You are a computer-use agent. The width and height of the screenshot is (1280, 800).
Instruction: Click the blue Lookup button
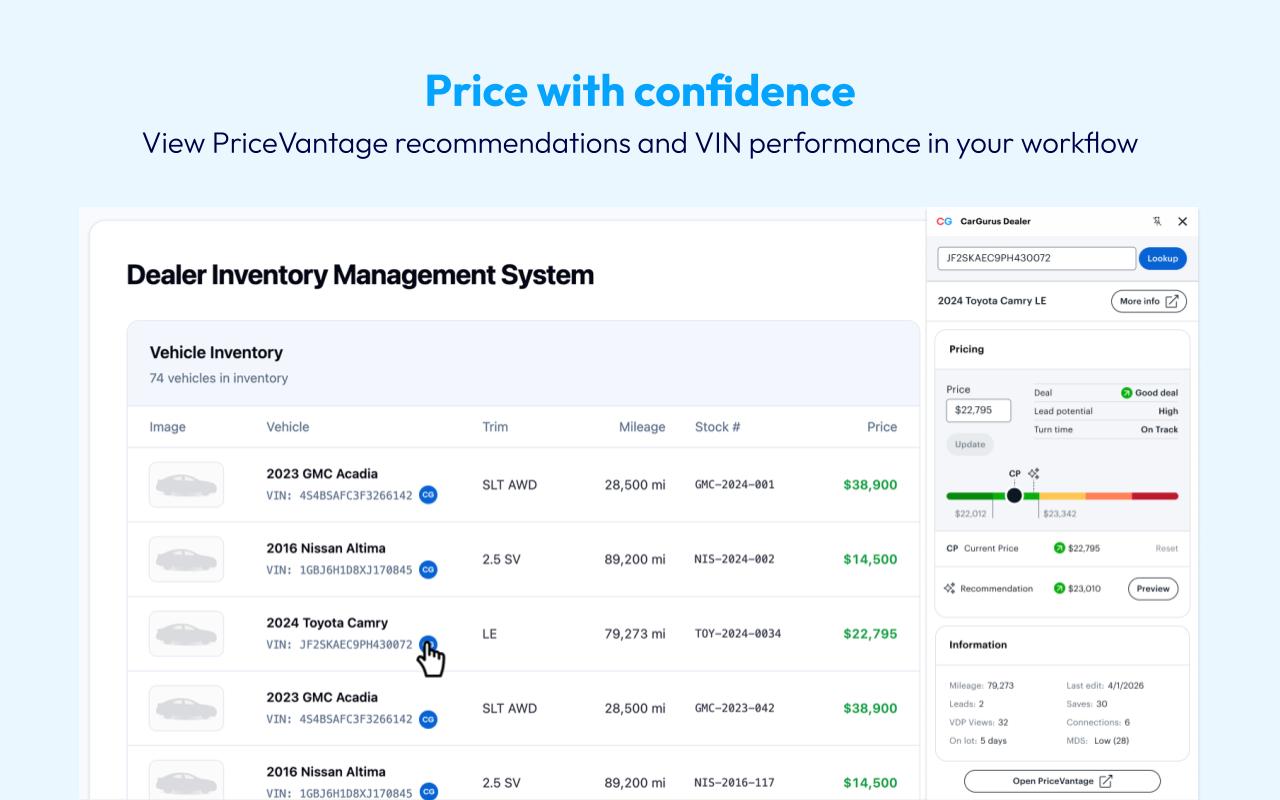click(1162, 258)
